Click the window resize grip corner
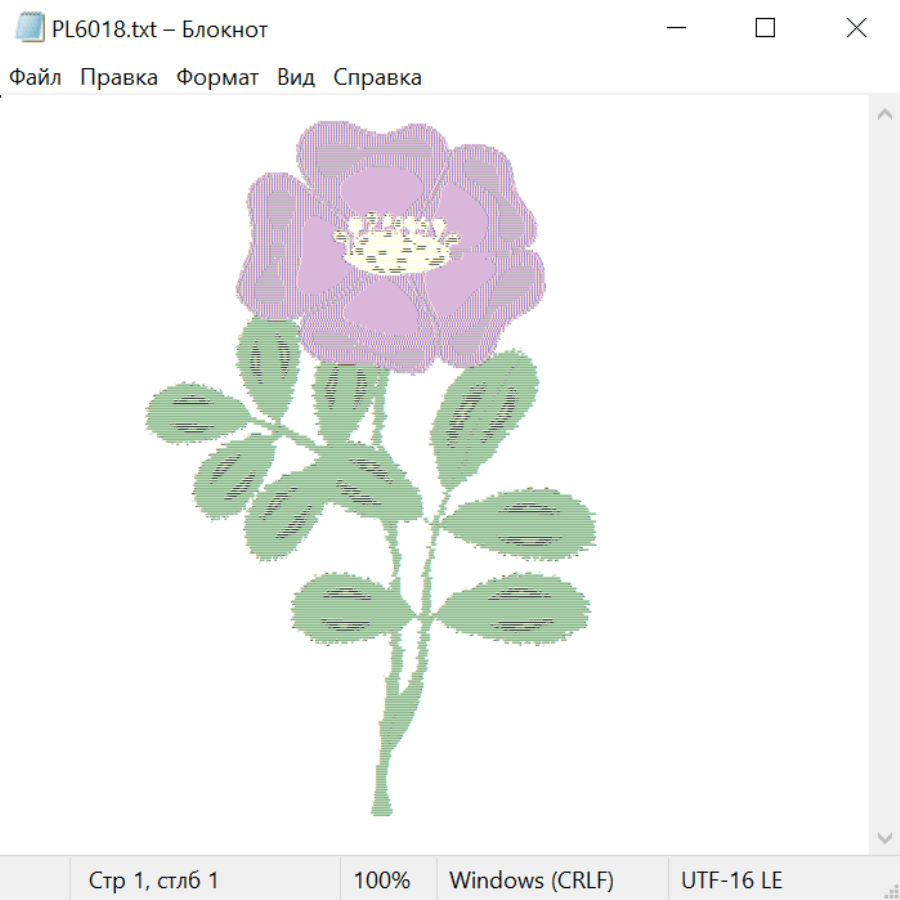The width and height of the screenshot is (900, 900). 890,890
